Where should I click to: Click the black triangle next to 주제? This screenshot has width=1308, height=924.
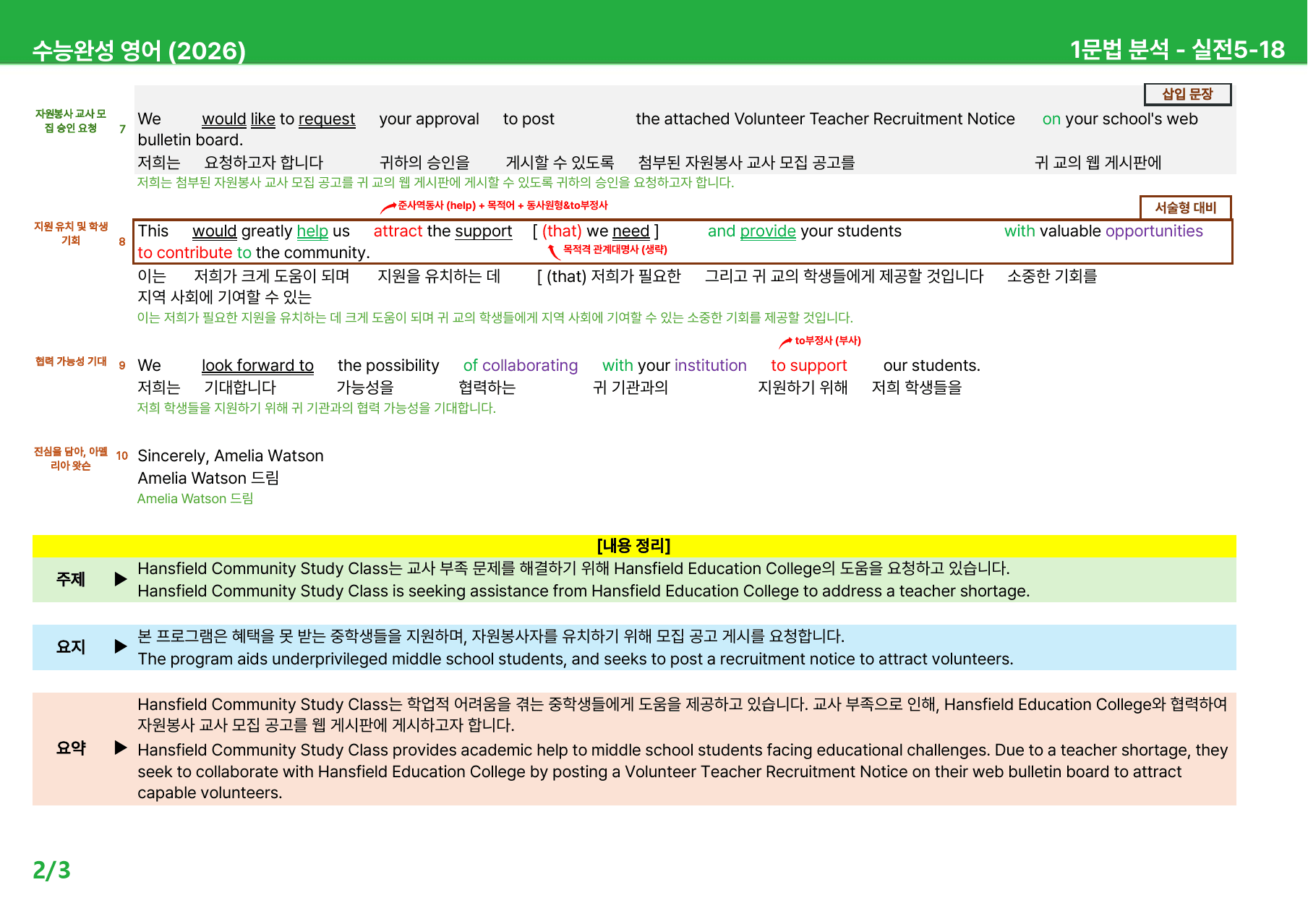[121, 579]
